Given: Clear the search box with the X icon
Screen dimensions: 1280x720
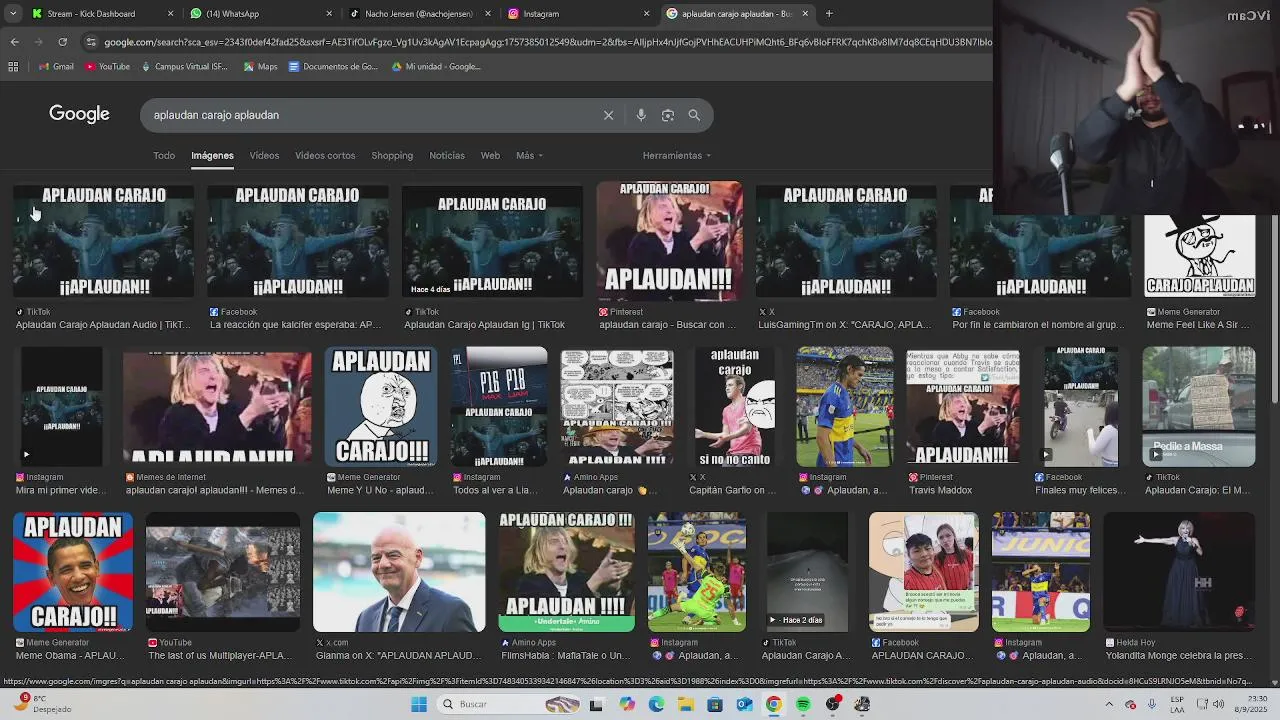Looking at the screenshot, I should (x=608, y=115).
